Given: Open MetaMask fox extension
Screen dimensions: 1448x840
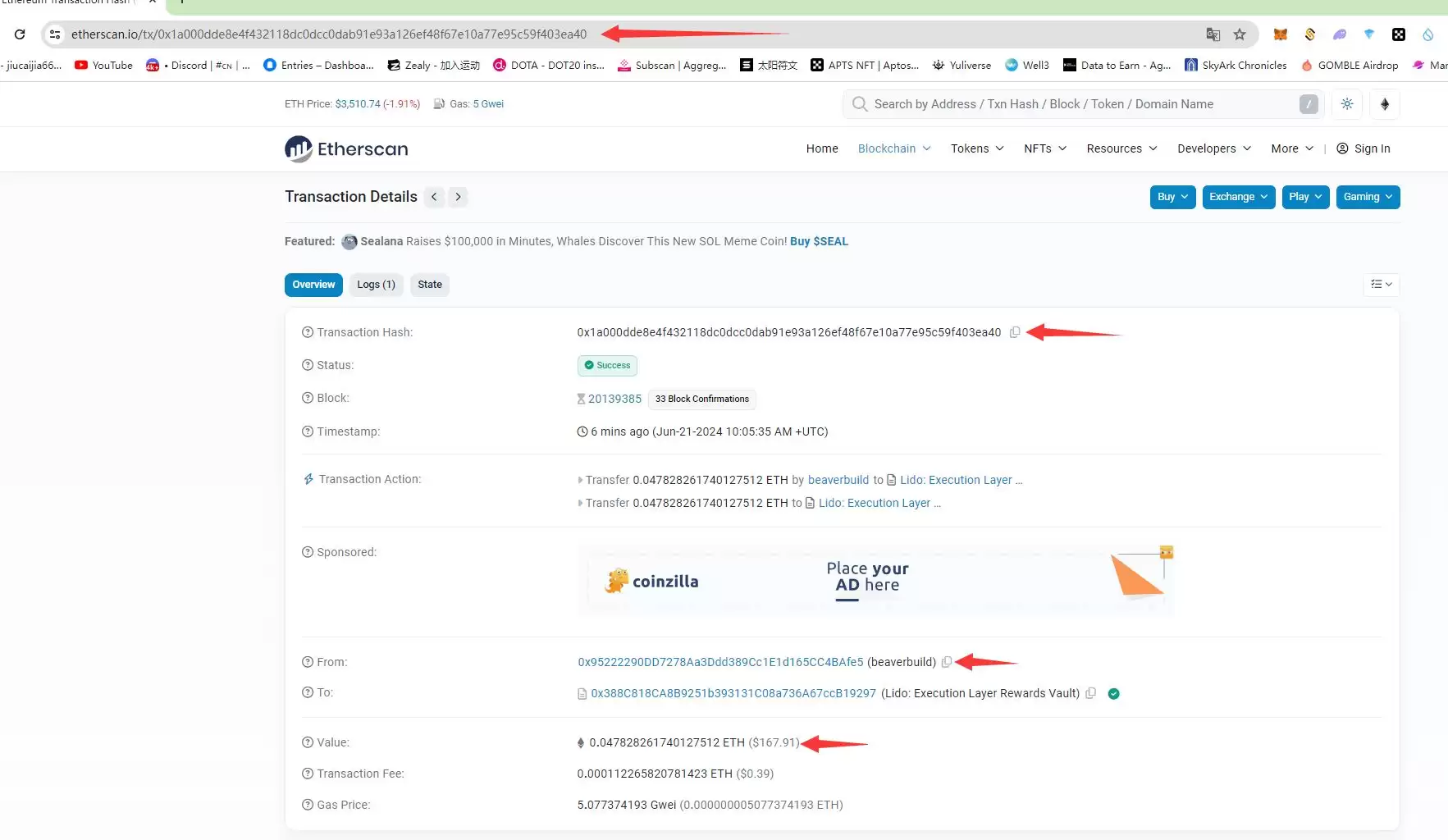Looking at the screenshot, I should [1280, 34].
